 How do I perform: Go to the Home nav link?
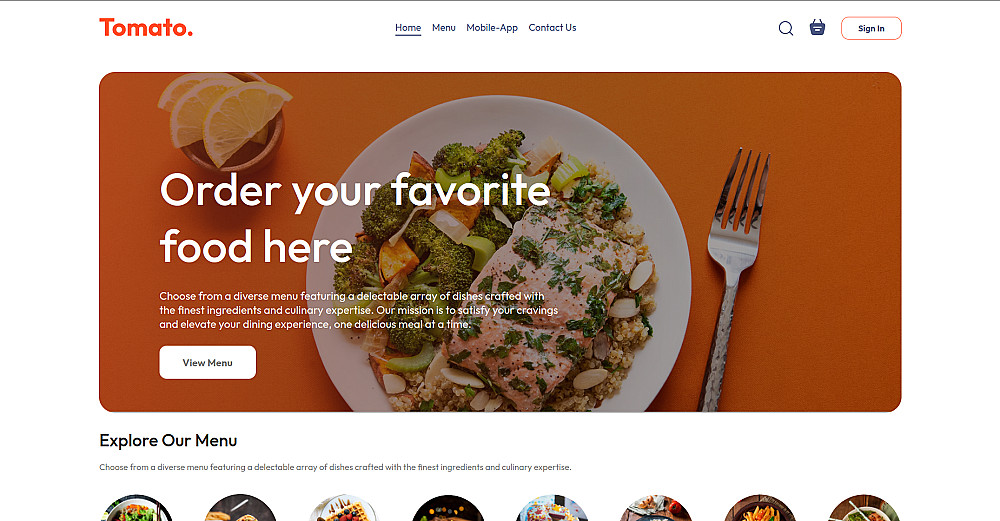coord(408,27)
